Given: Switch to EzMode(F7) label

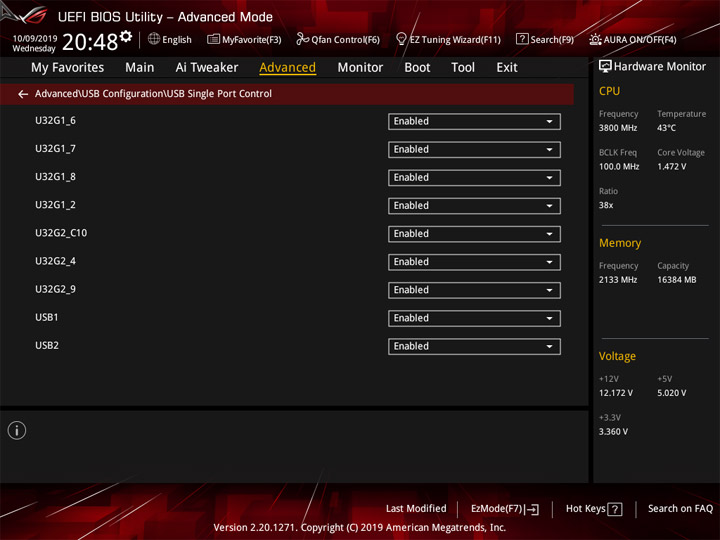Looking at the screenshot, I should point(497,509).
